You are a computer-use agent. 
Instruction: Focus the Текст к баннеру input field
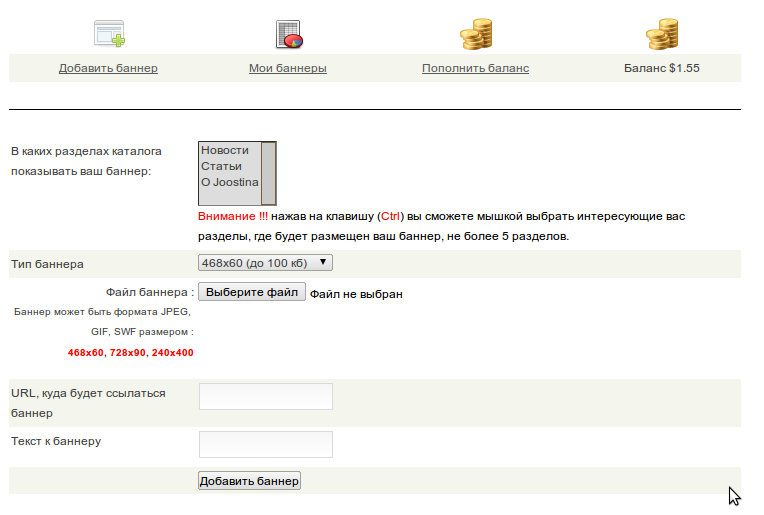pyautogui.click(x=266, y=444)
